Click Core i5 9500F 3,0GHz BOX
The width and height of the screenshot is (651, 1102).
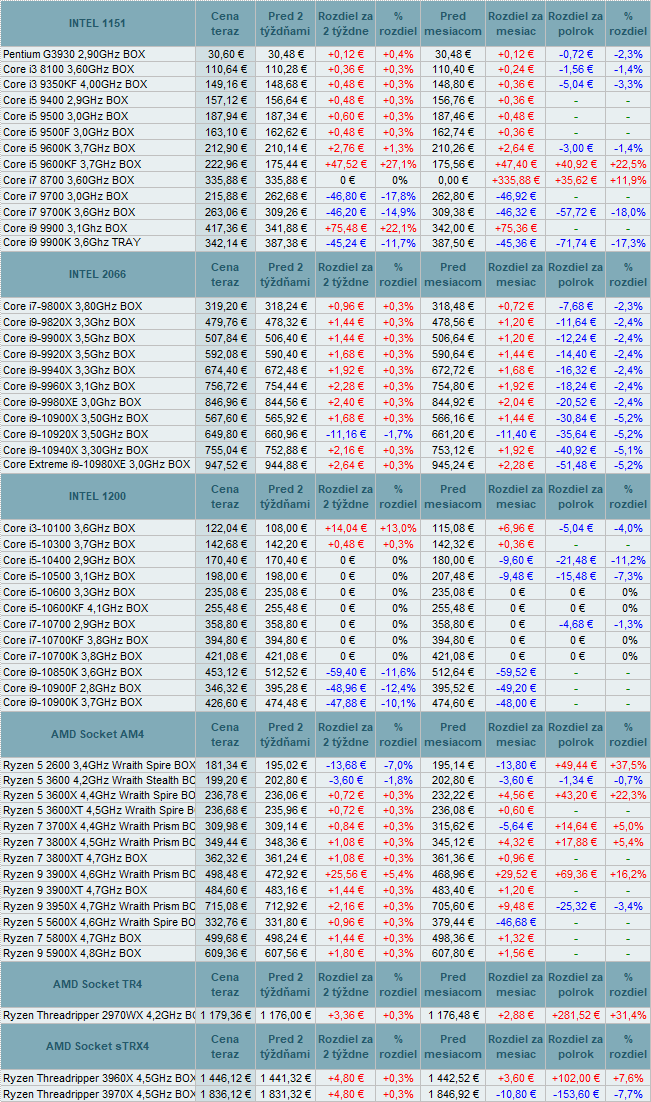pos(68,132)
